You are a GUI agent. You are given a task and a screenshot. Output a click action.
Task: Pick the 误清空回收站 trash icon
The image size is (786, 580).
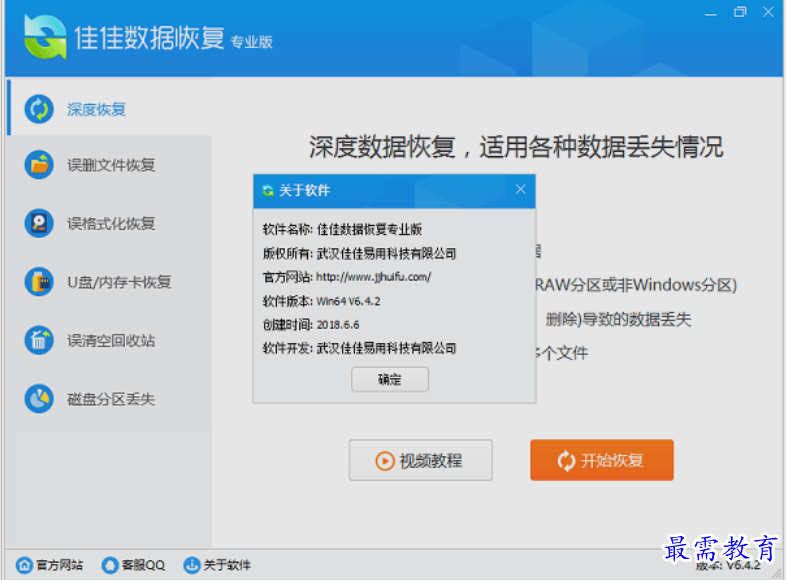pos(39,340)
